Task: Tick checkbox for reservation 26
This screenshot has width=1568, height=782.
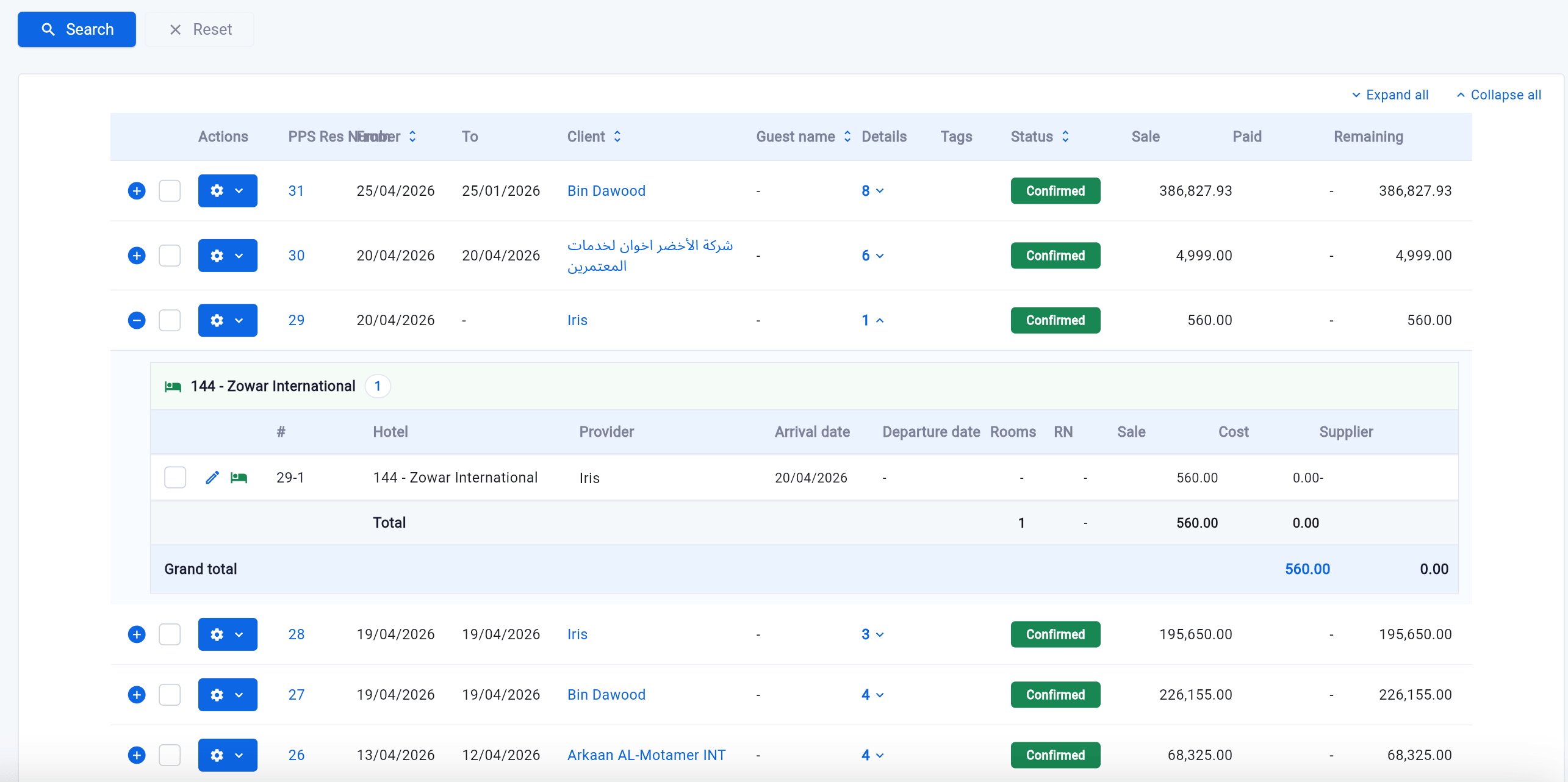Action: coord(170,755)
